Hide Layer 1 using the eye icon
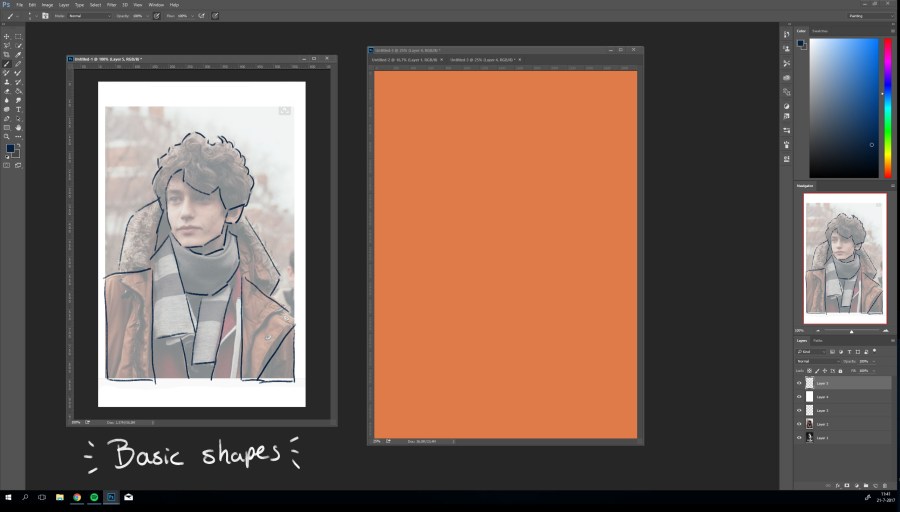The image size is (900, 512). click(x=799, y=438)
